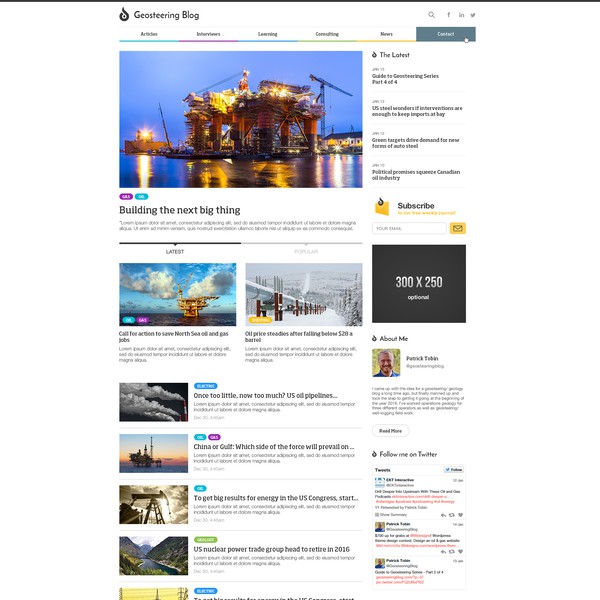This screenshot has width=600, height=600.
Task: Click the GAS tag under the featured image
Action: click(x=126, y=197)
